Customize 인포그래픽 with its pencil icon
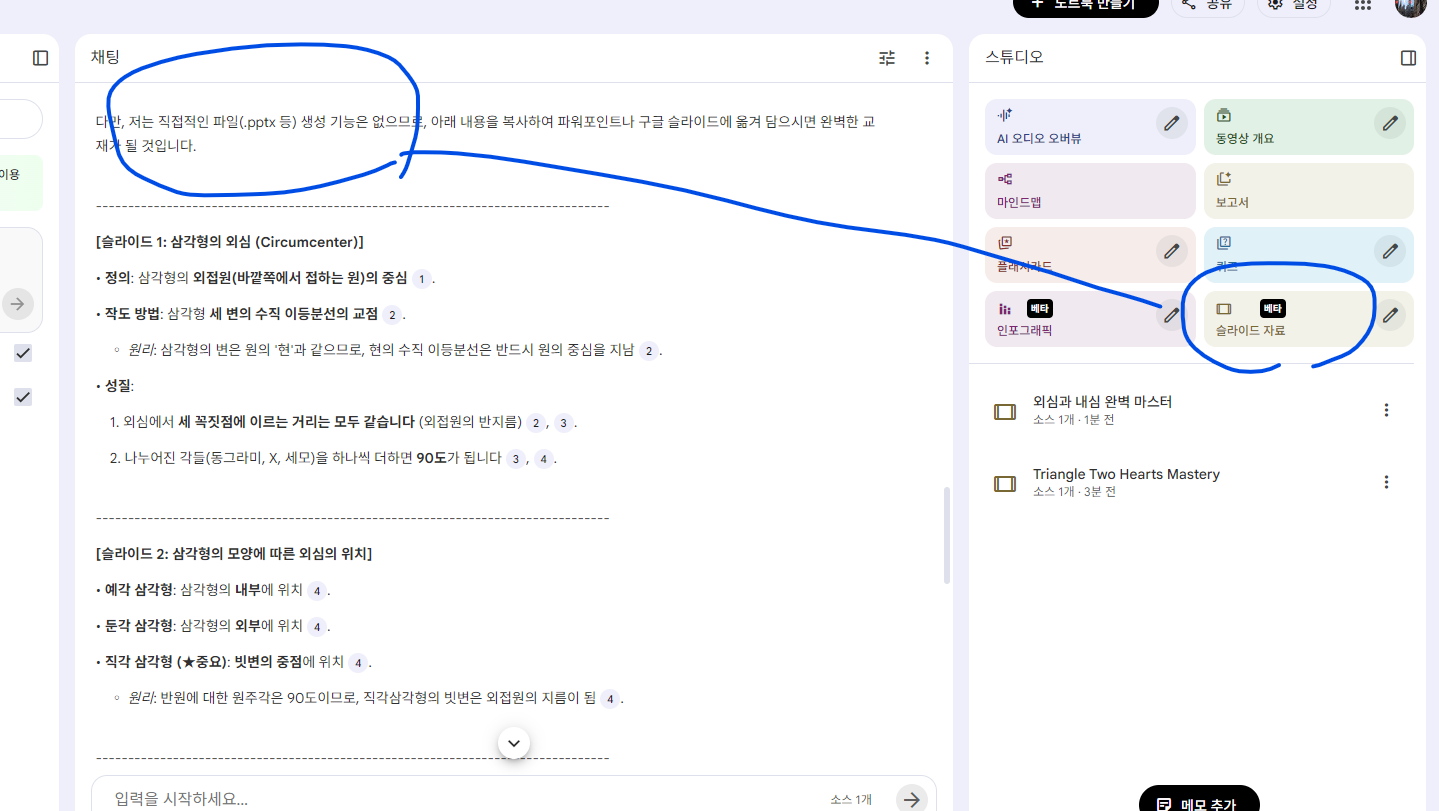Screen dimensions: 1439x811 tap(1171, 316)
